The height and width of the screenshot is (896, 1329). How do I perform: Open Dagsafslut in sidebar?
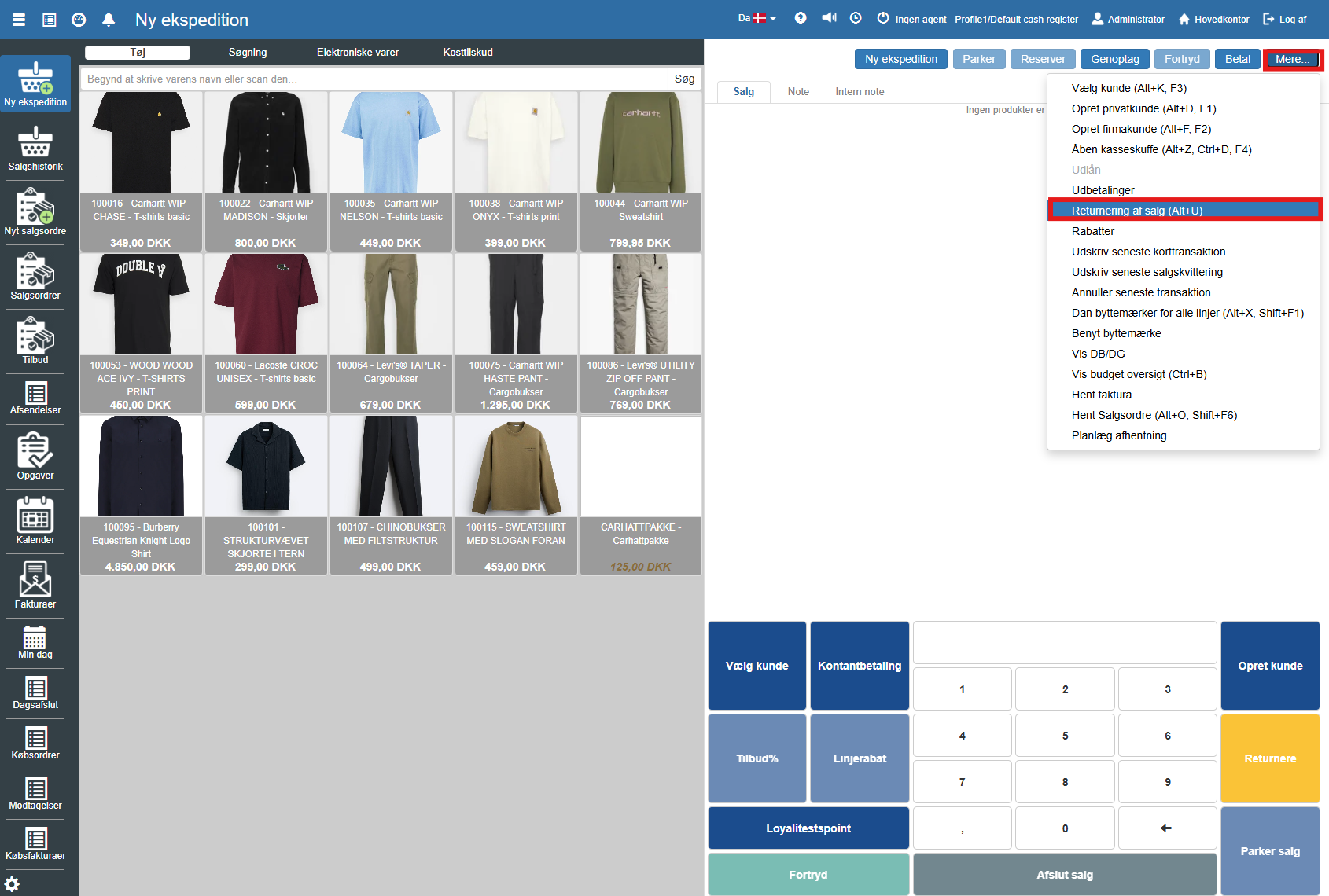(x=35, y=693)
